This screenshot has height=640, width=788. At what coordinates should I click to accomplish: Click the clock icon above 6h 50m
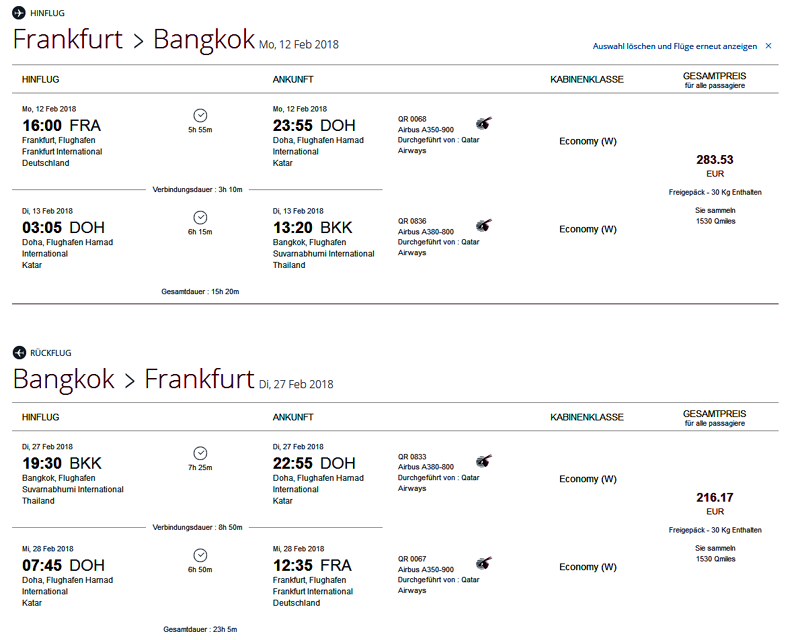[x=200, y=555]
